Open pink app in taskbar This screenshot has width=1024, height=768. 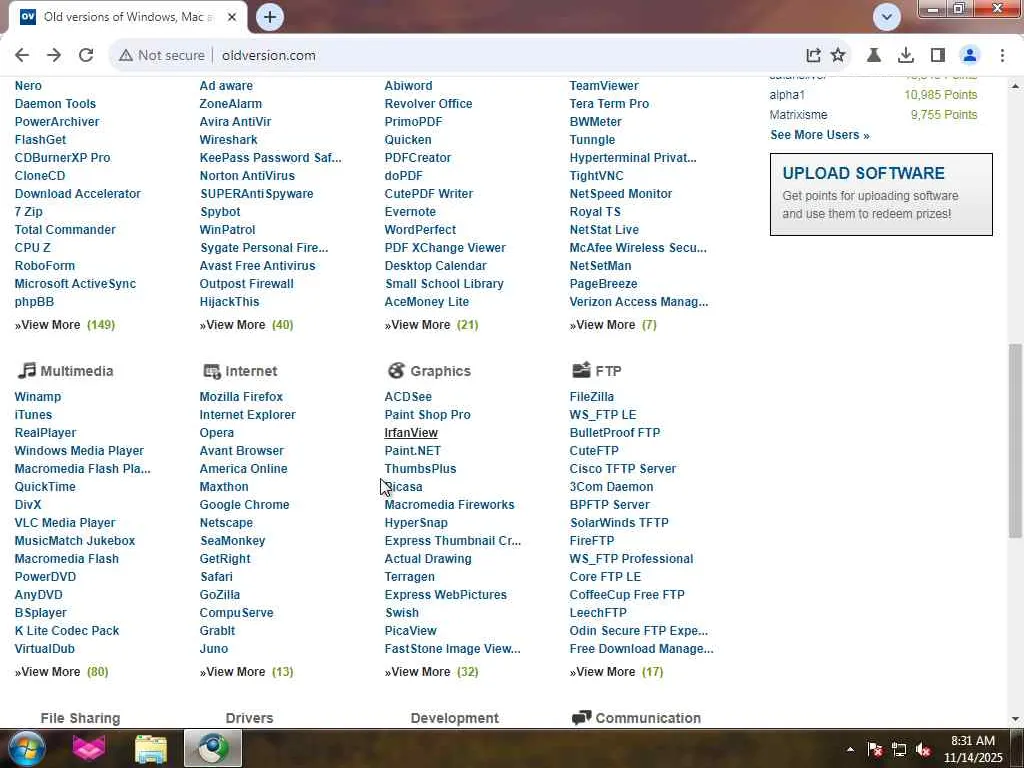(89, 748)
